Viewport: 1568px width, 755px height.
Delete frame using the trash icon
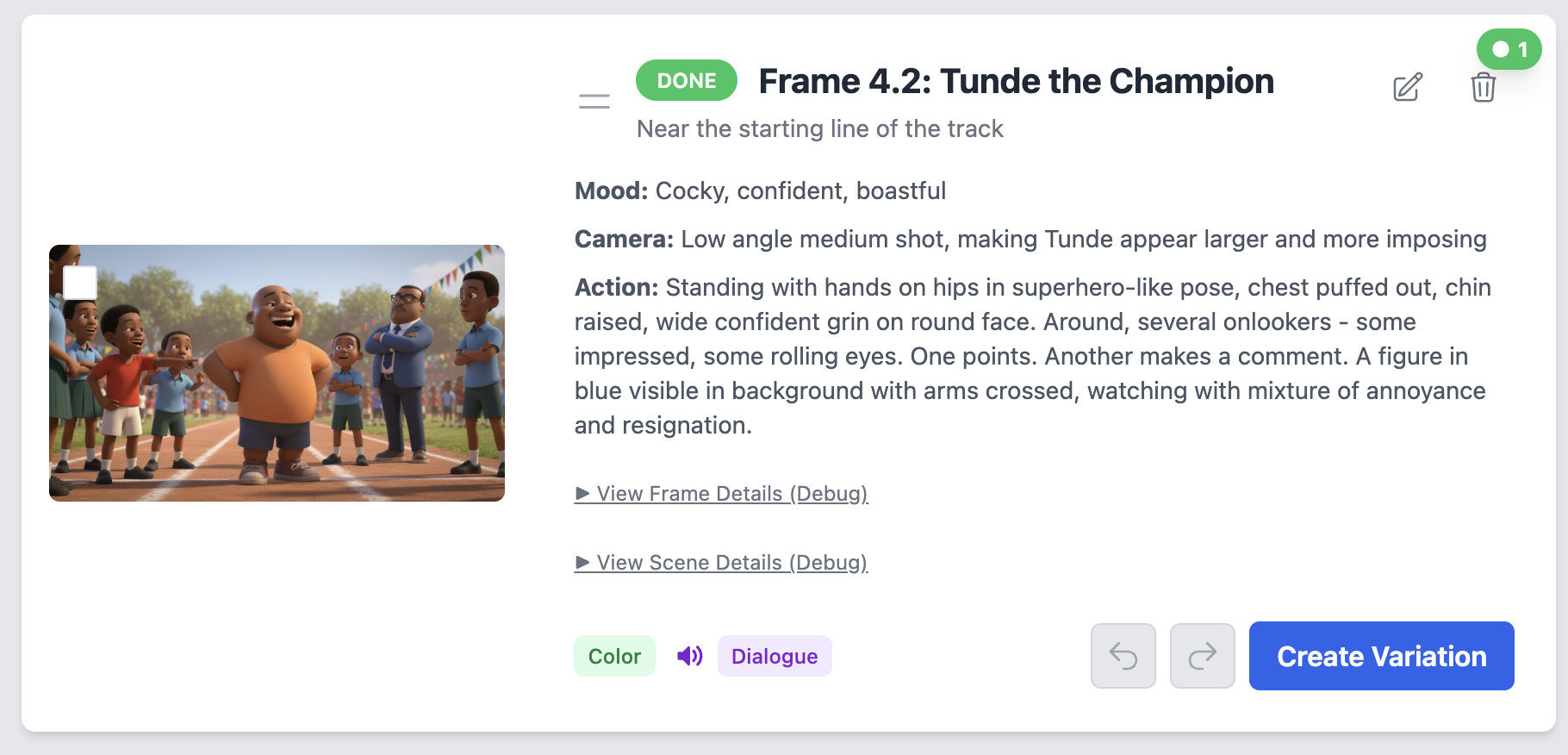(x=1483, y=87)
